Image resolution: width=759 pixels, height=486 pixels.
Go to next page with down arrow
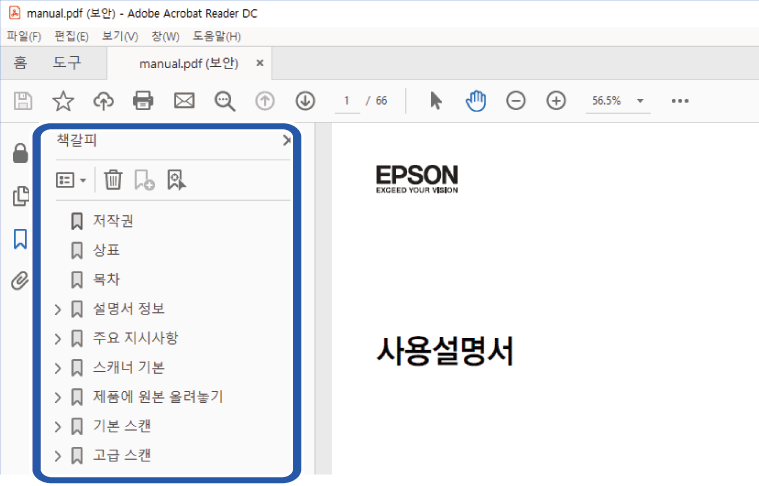point(305,101)
